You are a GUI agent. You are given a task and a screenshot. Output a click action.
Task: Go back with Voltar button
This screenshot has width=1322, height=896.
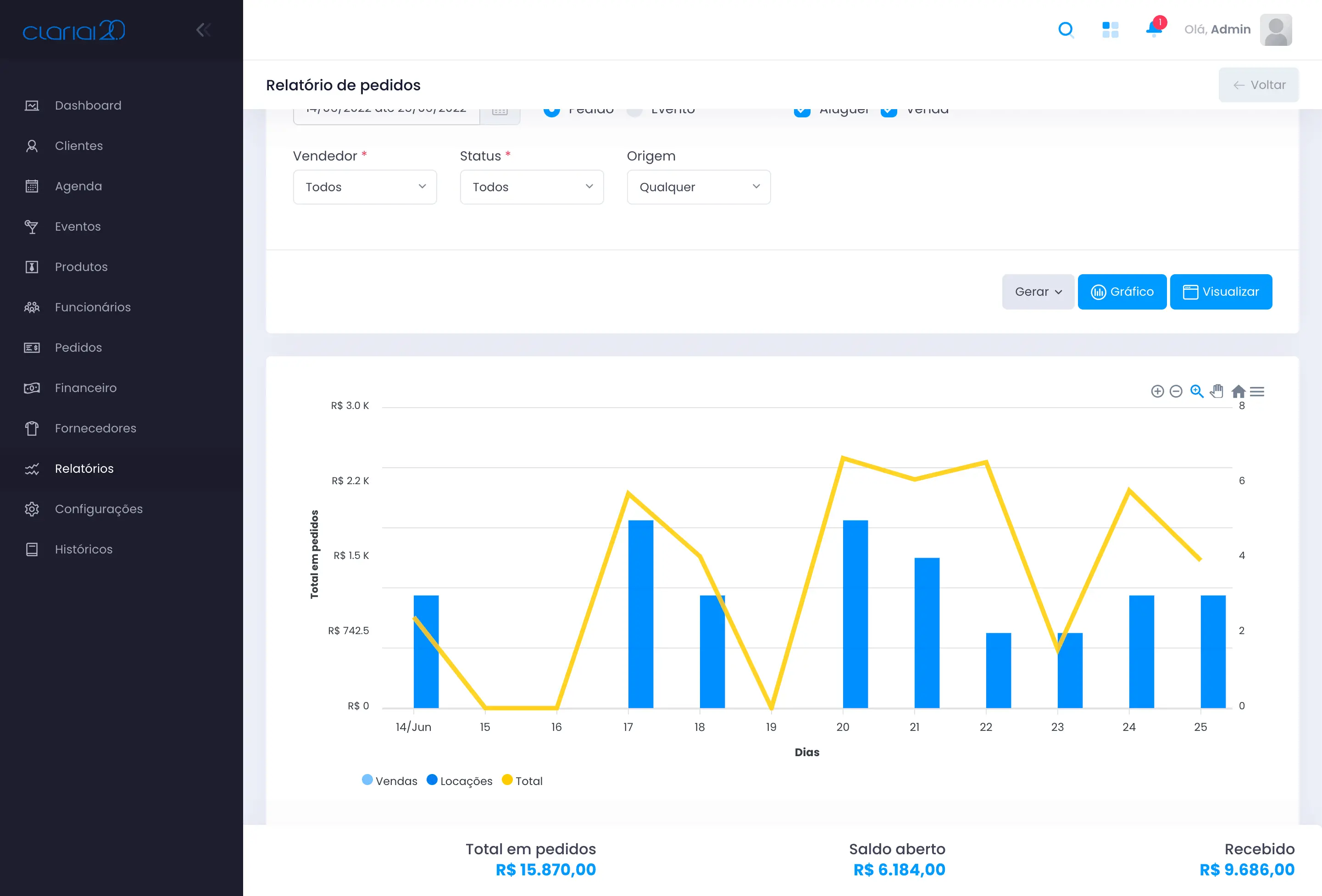1259,85
